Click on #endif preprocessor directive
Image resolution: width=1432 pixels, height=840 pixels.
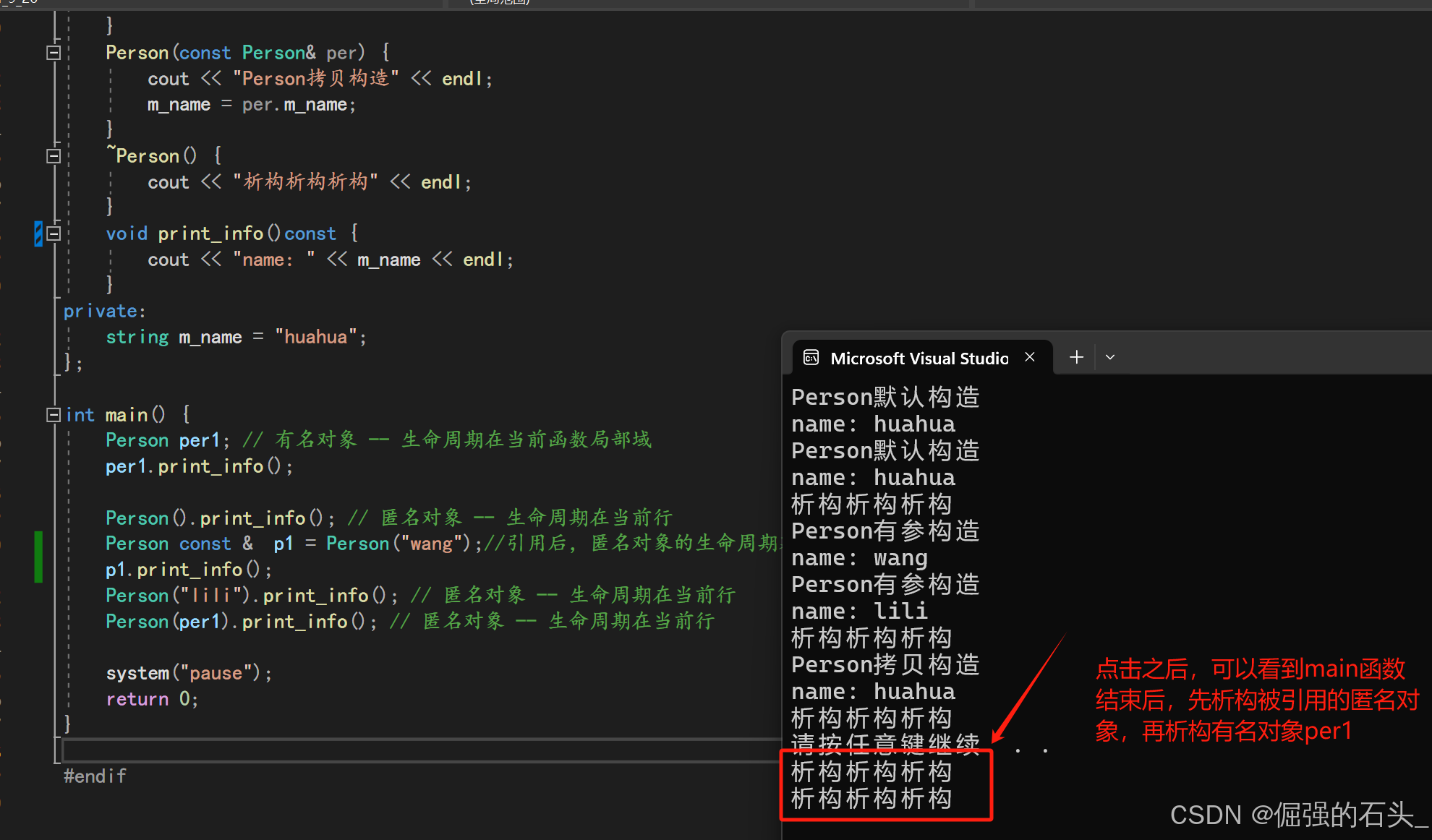pyautogui.click(x=95, y=776)
